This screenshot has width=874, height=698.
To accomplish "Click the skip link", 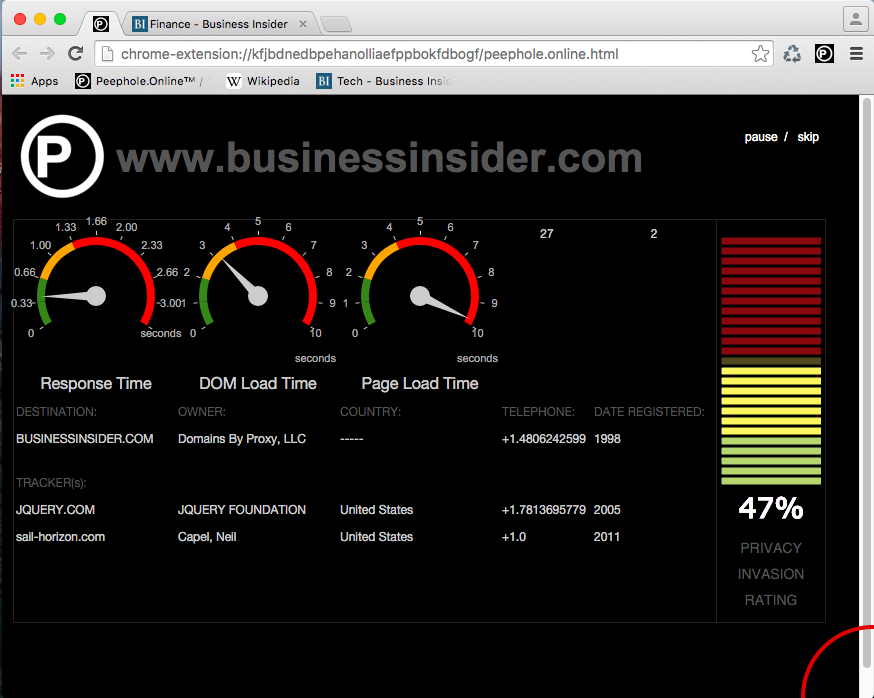I will point(808,137).
